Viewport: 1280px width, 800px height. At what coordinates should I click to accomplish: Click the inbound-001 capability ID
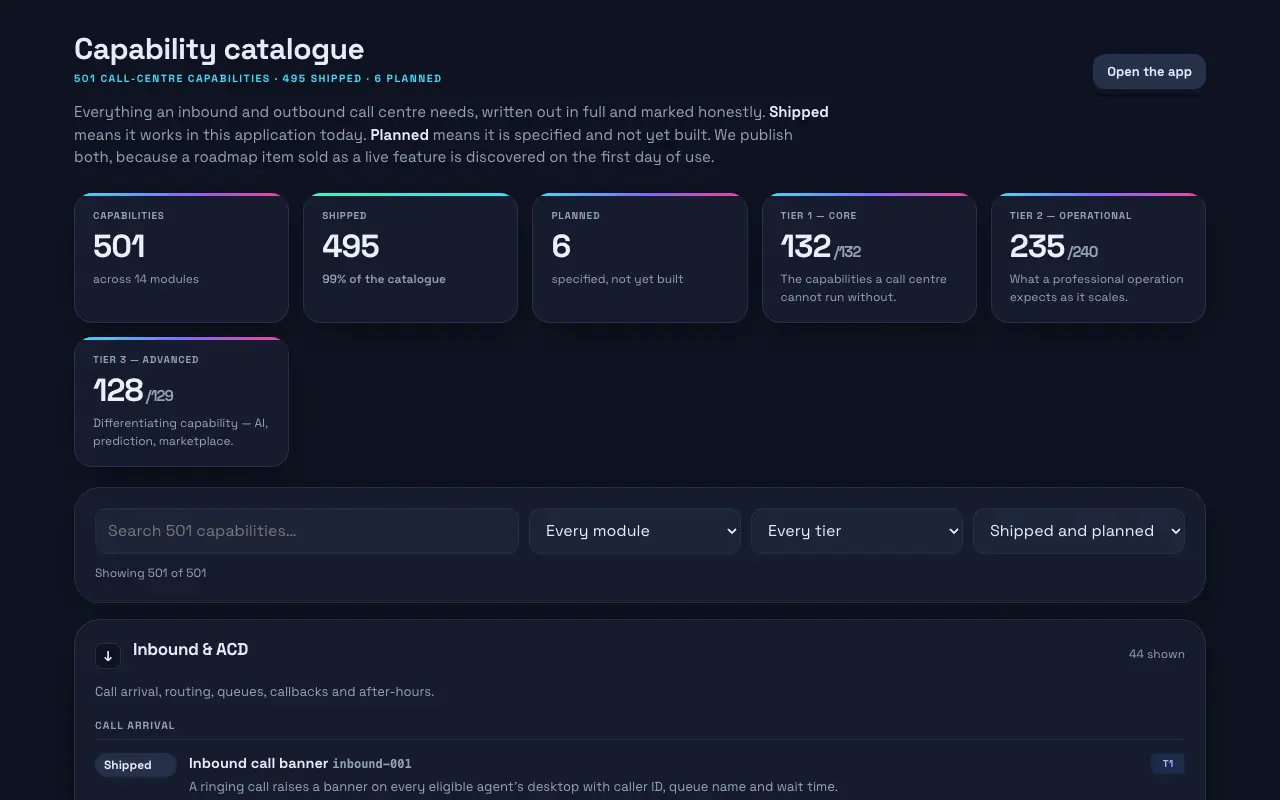click(372, 764)
